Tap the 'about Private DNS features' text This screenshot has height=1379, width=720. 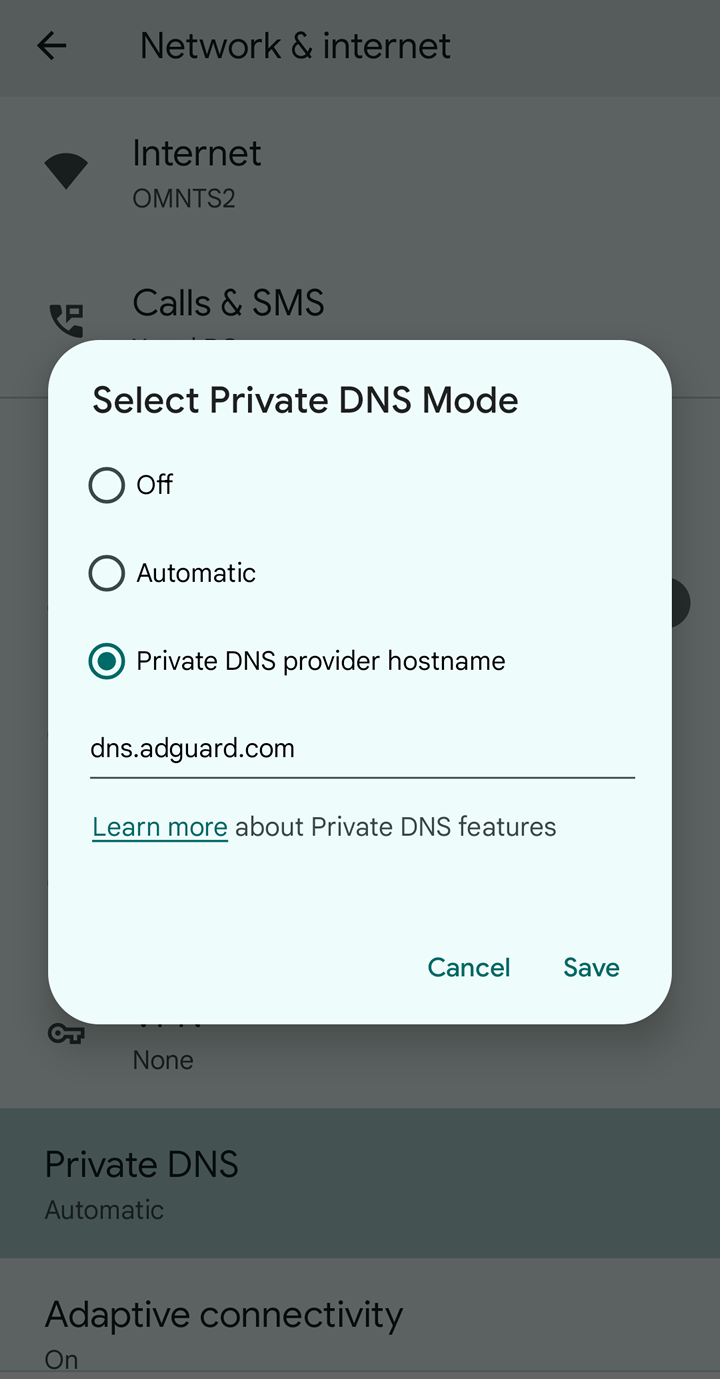(396, 827)
